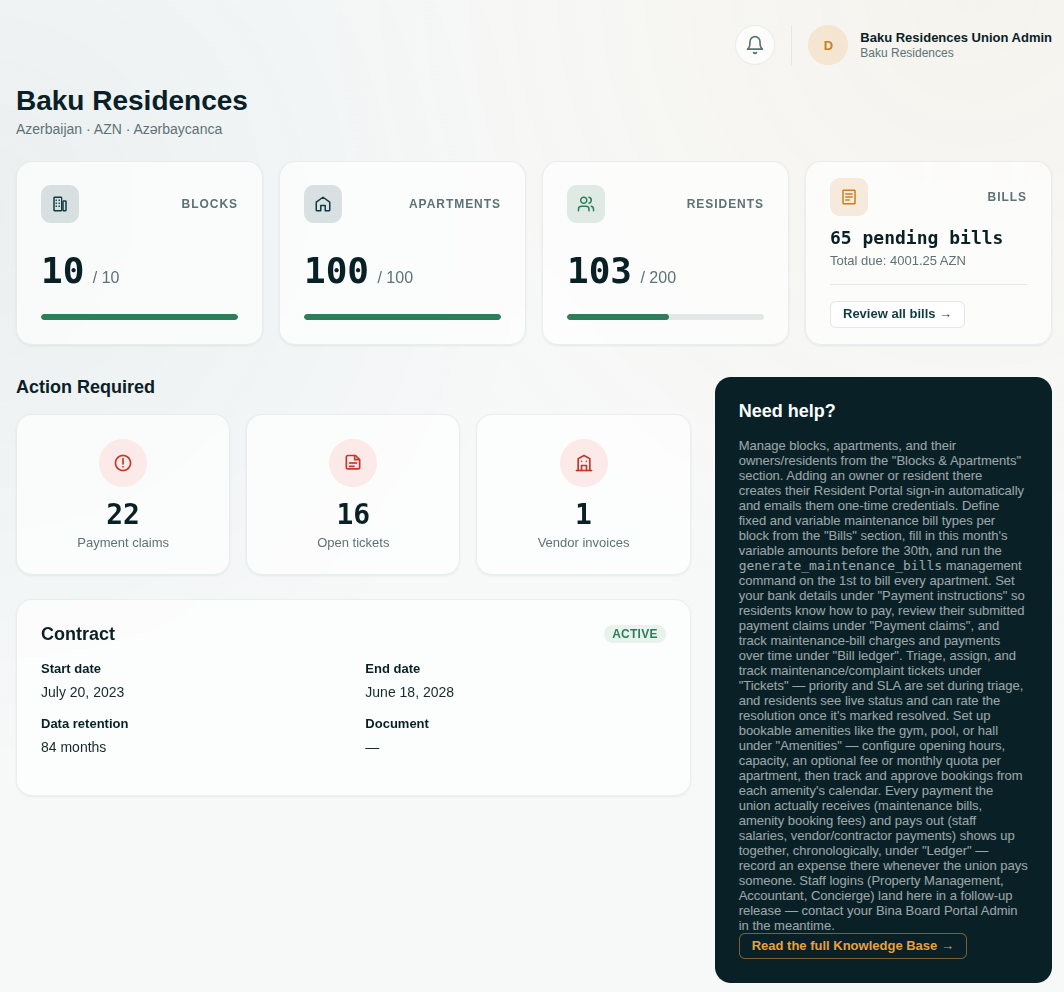Click the July 20, 2023 start date
Viewport: 1064px width, 992px height.
click(x=82, y=692)
